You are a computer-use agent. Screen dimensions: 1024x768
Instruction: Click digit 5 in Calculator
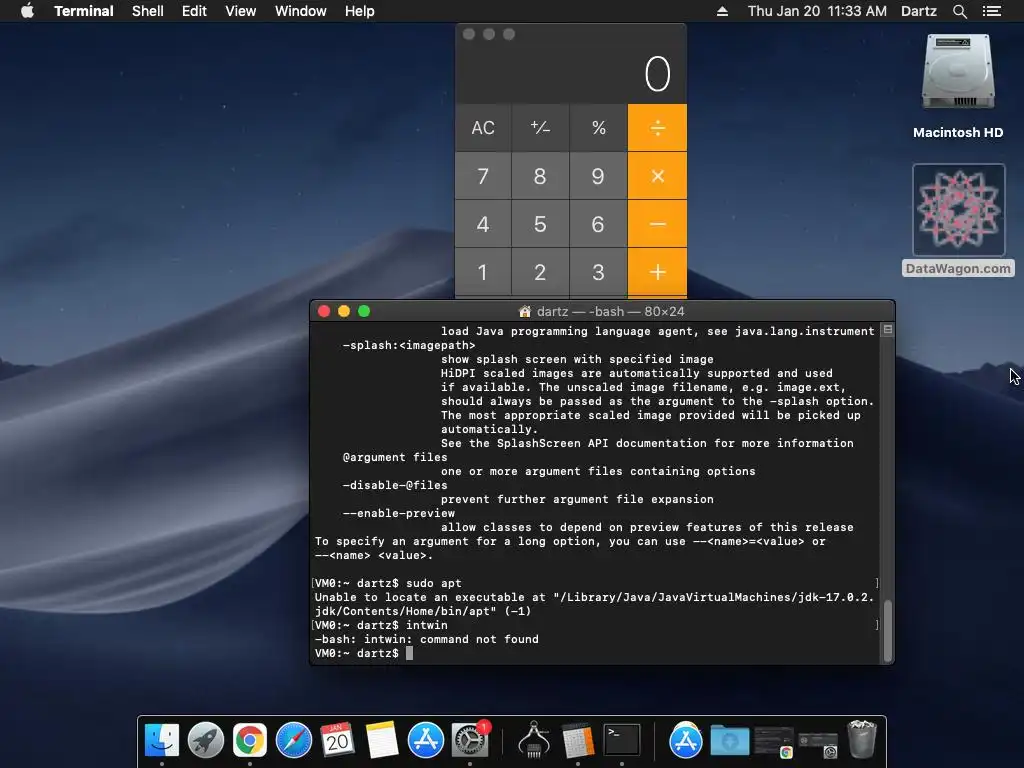pyautogui.click(x=540, y=224)
